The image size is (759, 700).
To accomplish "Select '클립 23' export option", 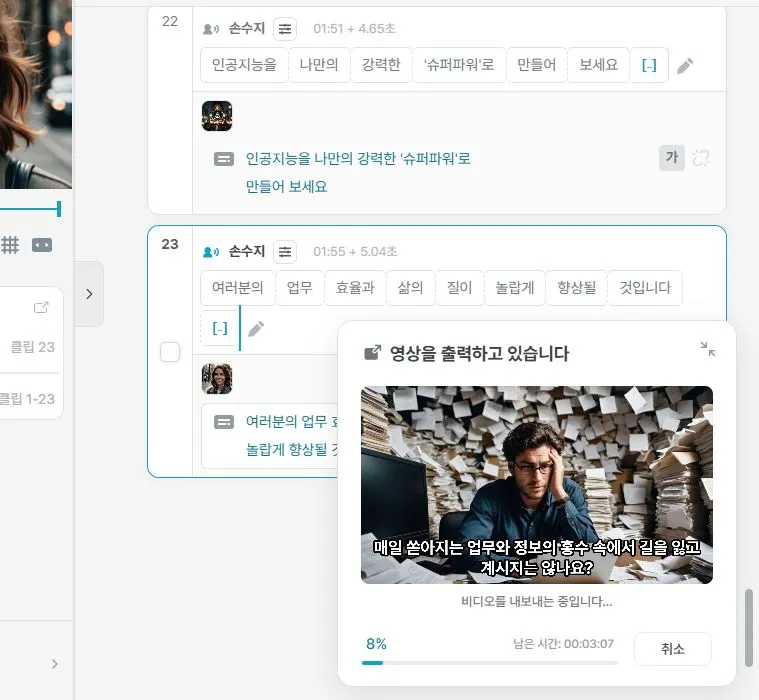I will [x=32, y=347].
